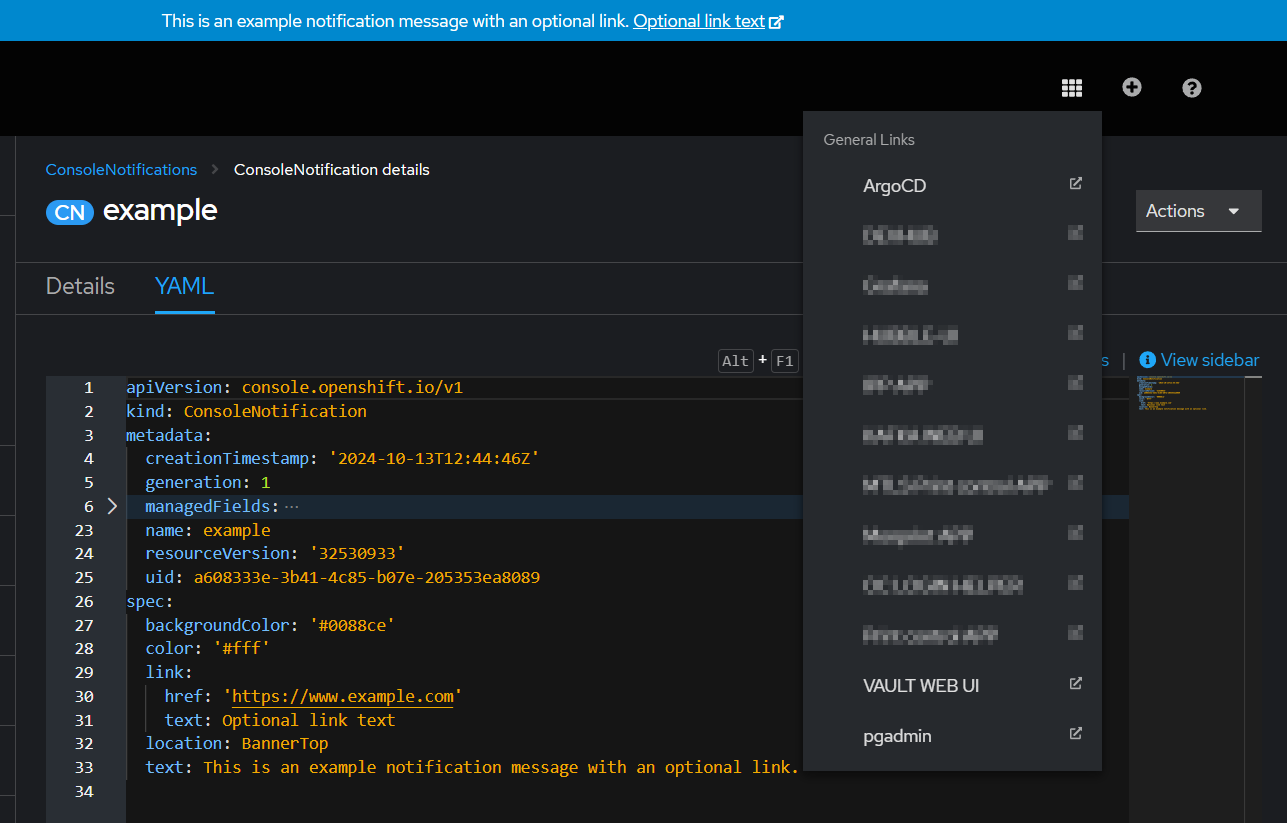The image size is (1287, 823).
Task: Click the Actions caret arrow
Action: tap(1234, 211)
